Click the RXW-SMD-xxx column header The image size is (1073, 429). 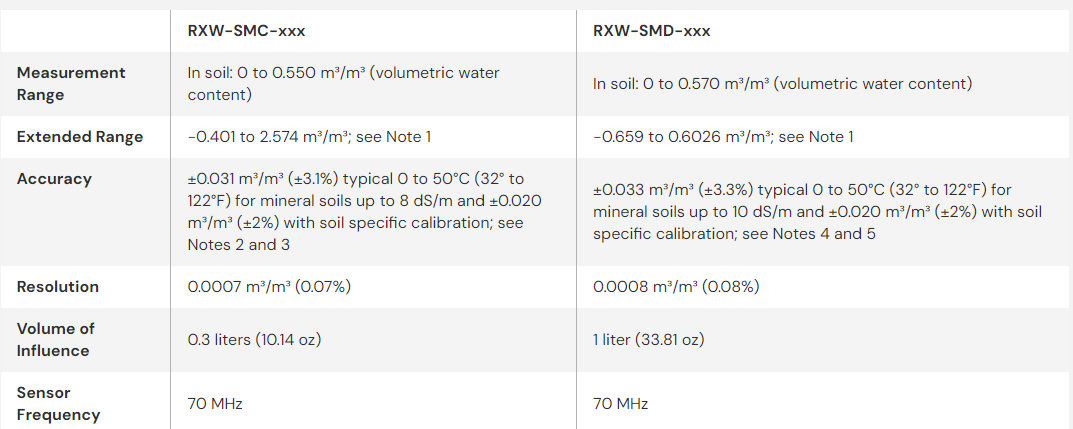[651, 30]
